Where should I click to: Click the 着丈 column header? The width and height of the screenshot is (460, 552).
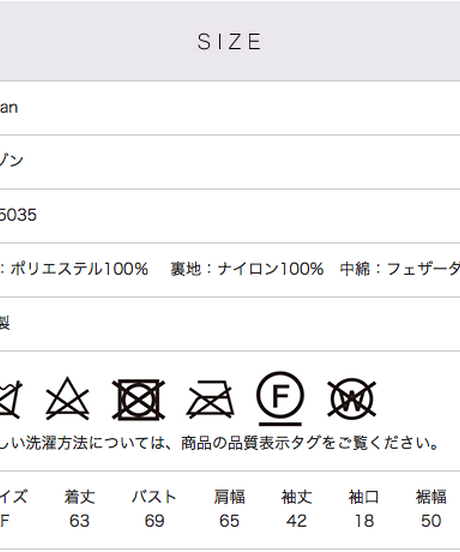[80, 497]
